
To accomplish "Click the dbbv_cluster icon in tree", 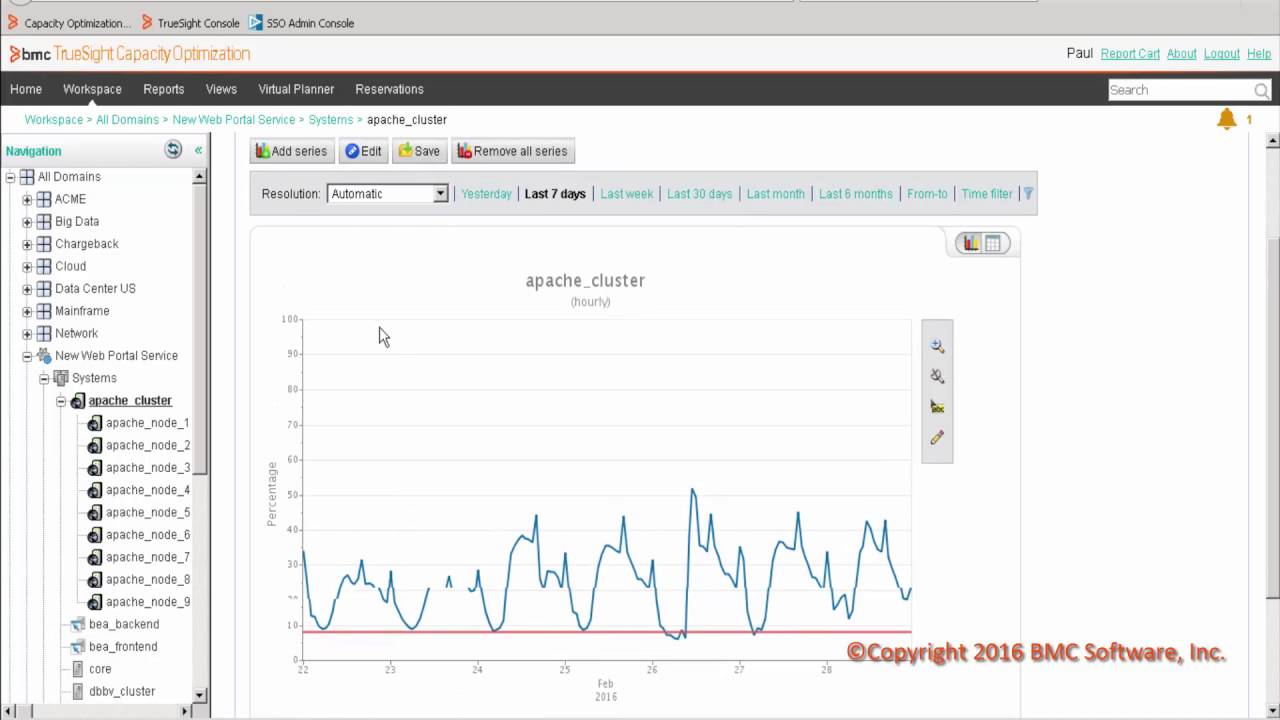I will (78, 691).
